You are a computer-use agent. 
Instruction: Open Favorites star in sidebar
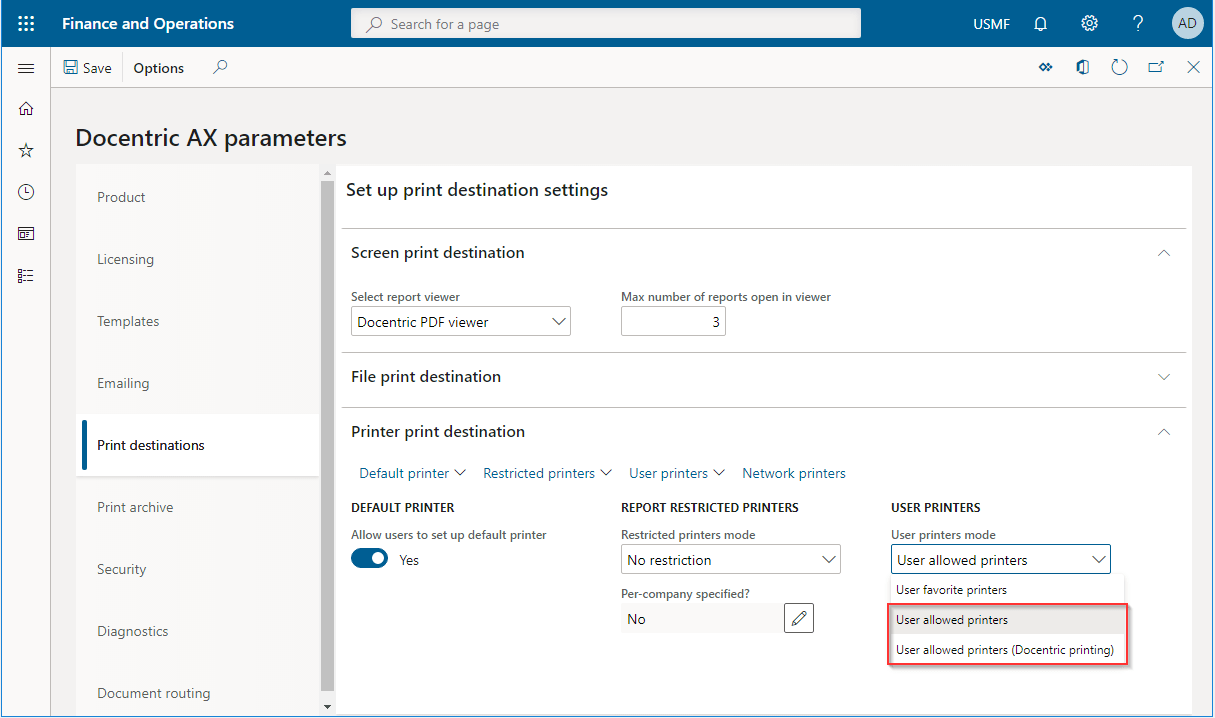click(26, 150)
